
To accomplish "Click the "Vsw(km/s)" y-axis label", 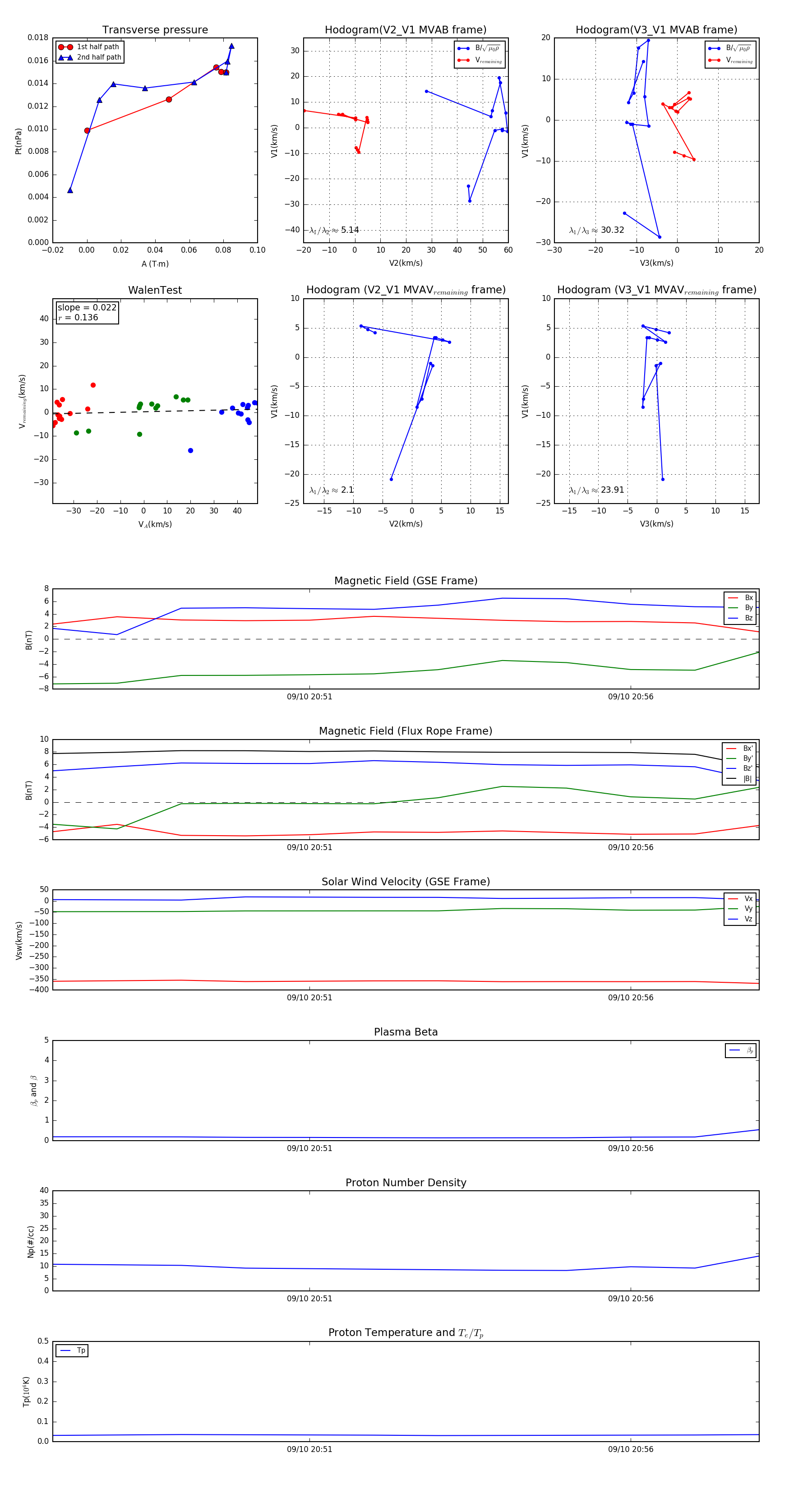I will pos(18,940).
